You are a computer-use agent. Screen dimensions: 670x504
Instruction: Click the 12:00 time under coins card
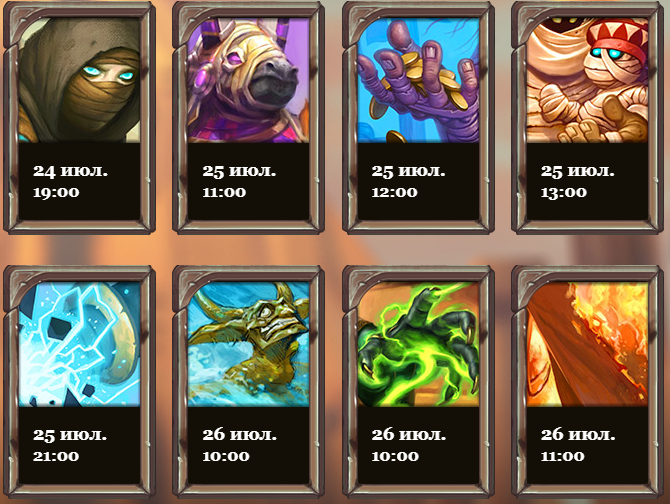click(394, 193)
